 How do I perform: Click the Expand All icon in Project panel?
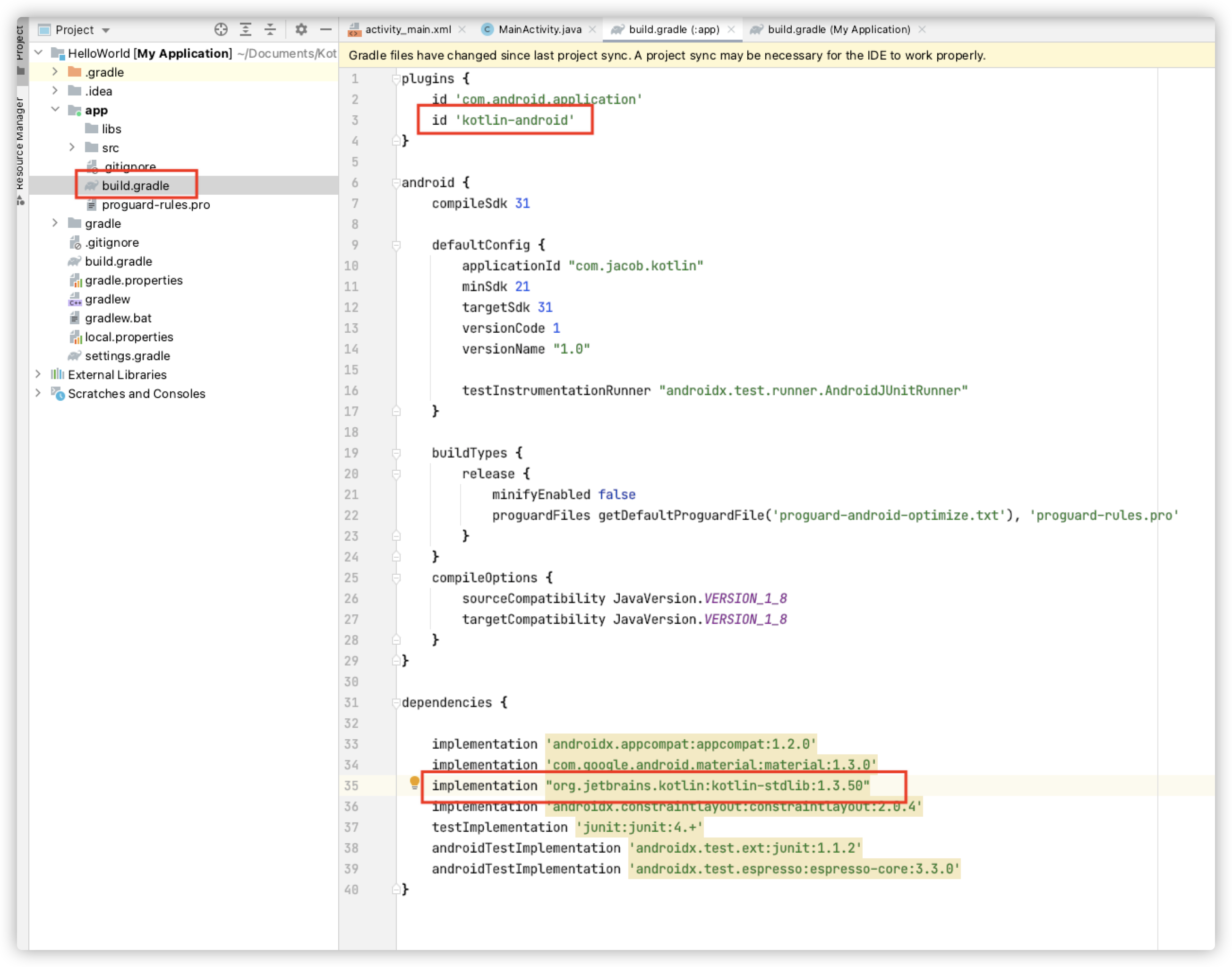click(246, 29)
